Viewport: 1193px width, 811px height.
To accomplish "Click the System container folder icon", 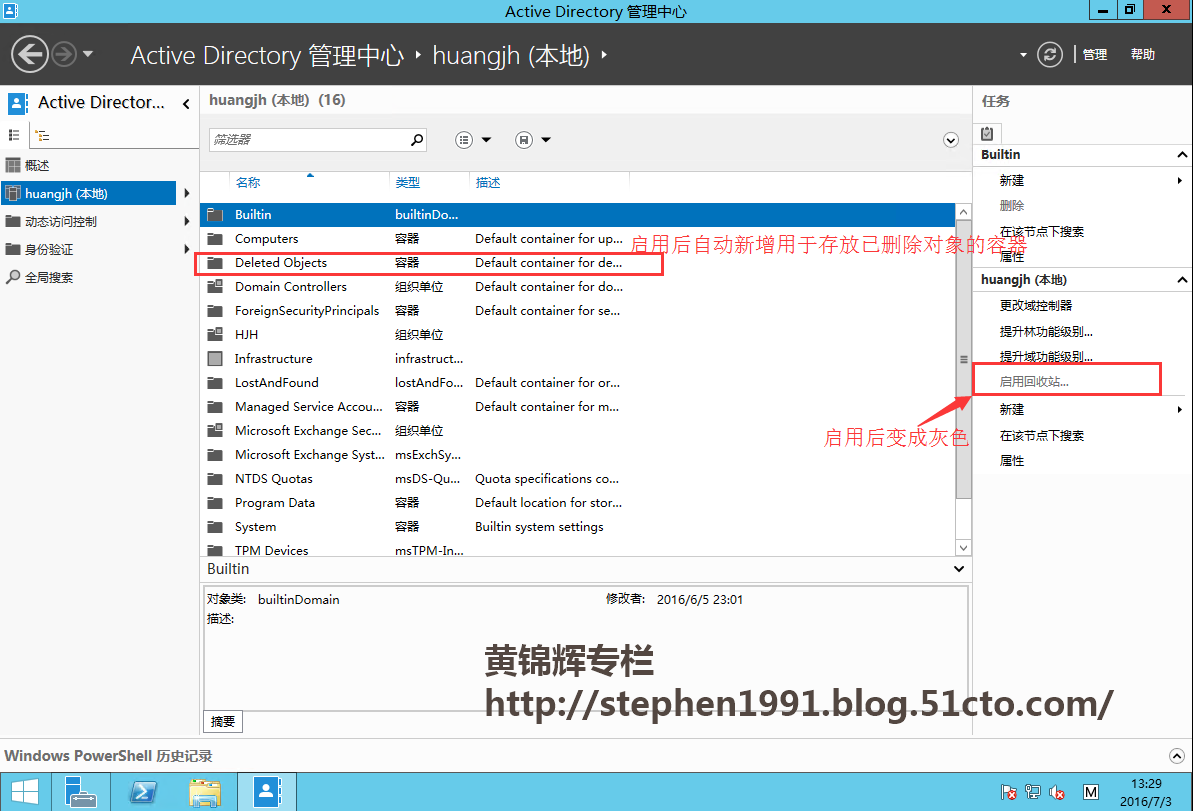I will click(x=215, y=526).
